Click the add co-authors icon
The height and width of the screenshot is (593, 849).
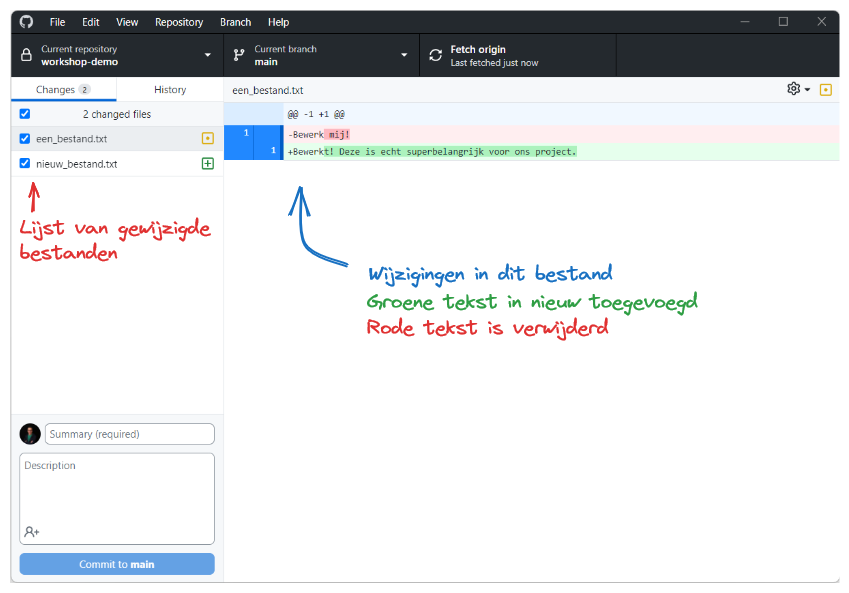[32, 532]
